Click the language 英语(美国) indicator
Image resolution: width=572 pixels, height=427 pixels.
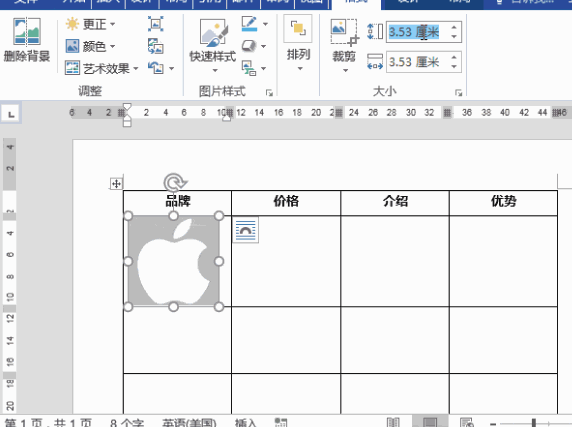[189, 422]
